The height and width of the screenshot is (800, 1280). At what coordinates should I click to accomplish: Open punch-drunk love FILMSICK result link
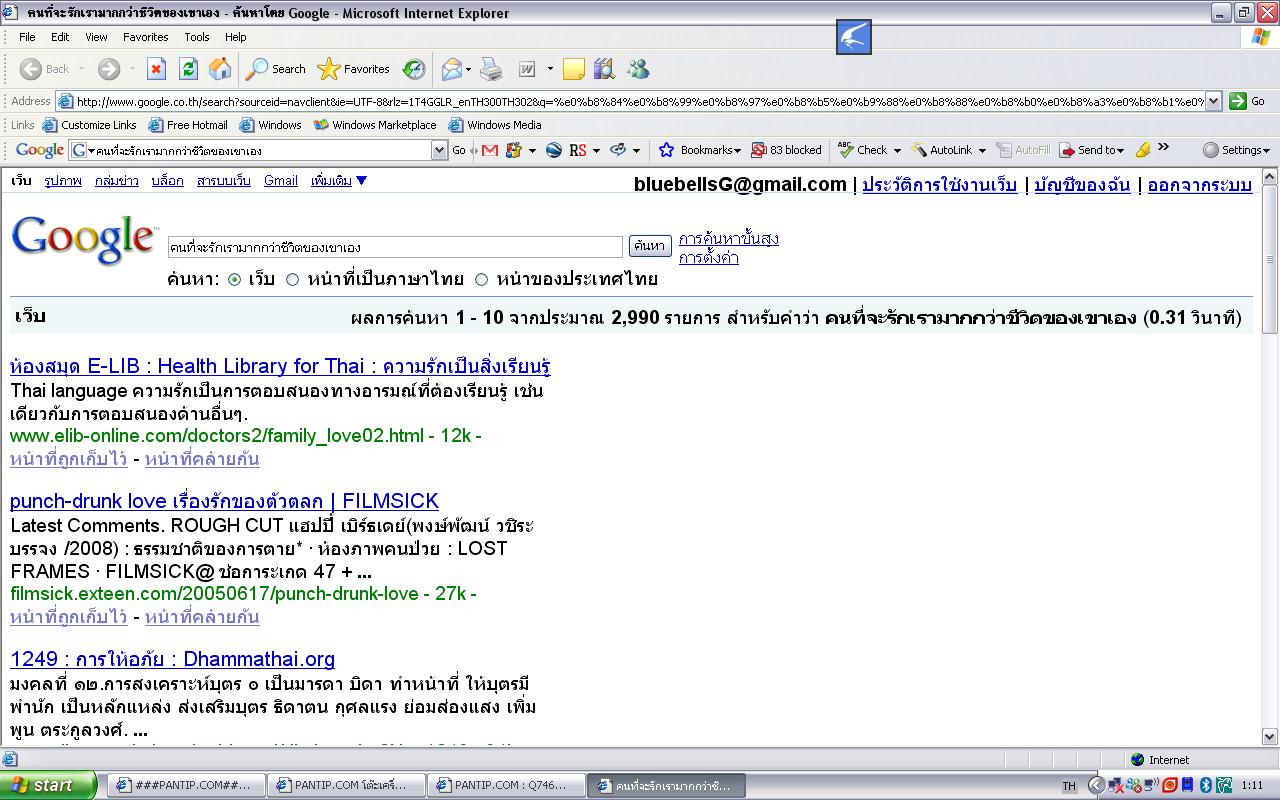pyautogui.click(x=224, y=501)
